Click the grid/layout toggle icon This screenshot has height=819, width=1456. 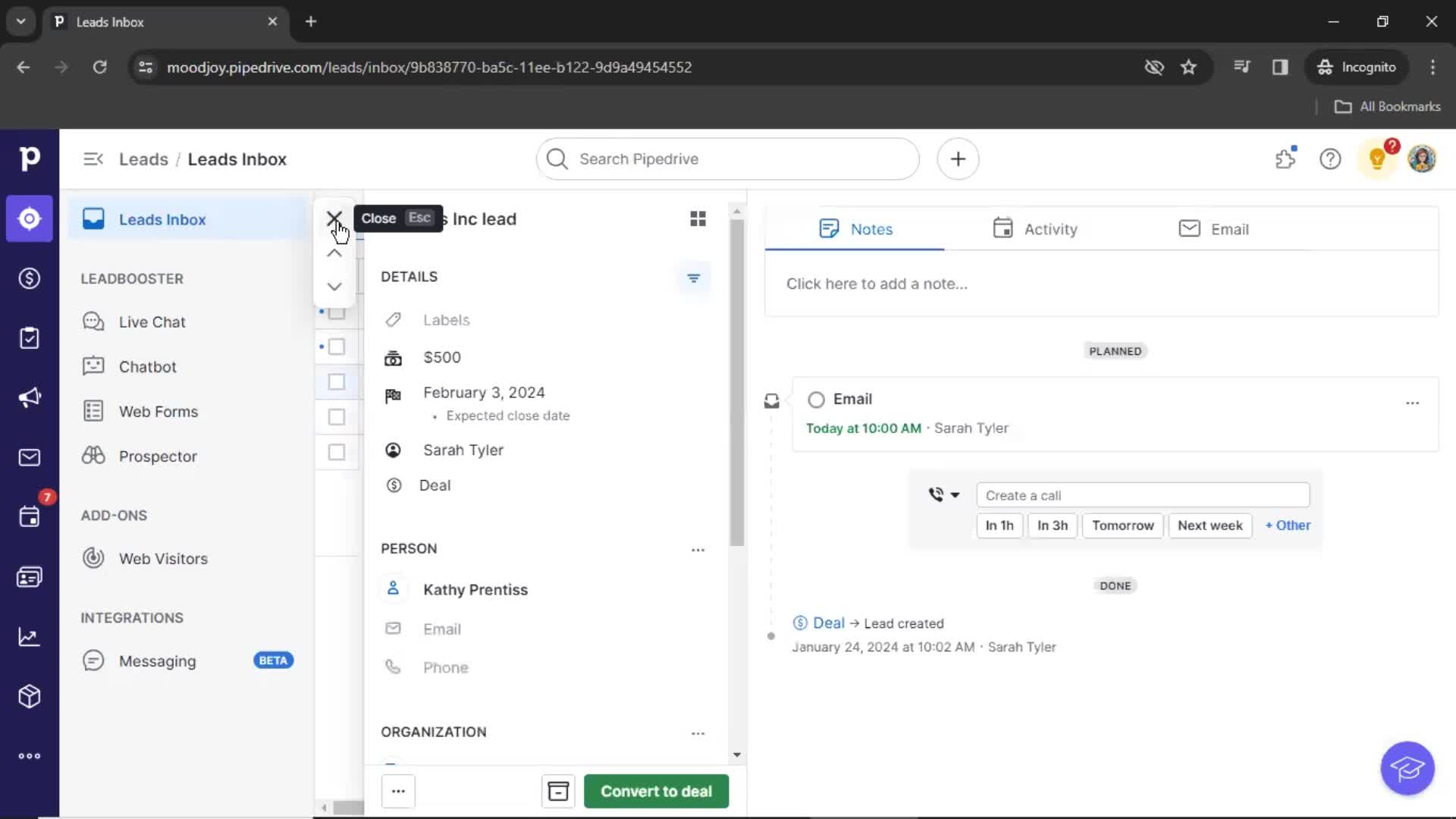(x=697, y=218)
